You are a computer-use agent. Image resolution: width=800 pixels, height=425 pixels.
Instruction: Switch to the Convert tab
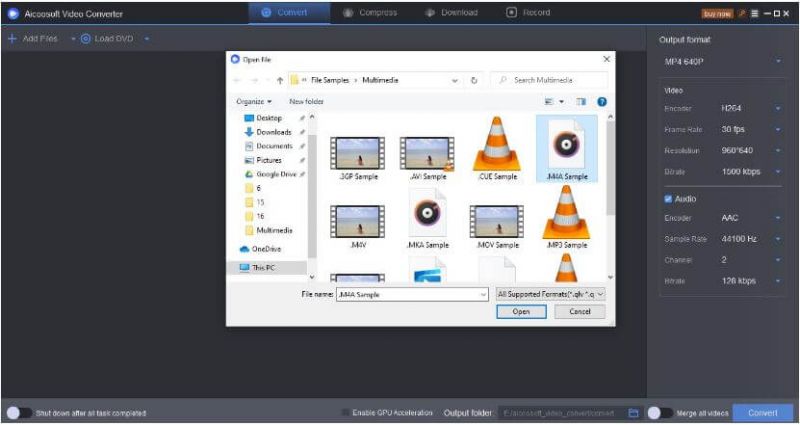289,13
